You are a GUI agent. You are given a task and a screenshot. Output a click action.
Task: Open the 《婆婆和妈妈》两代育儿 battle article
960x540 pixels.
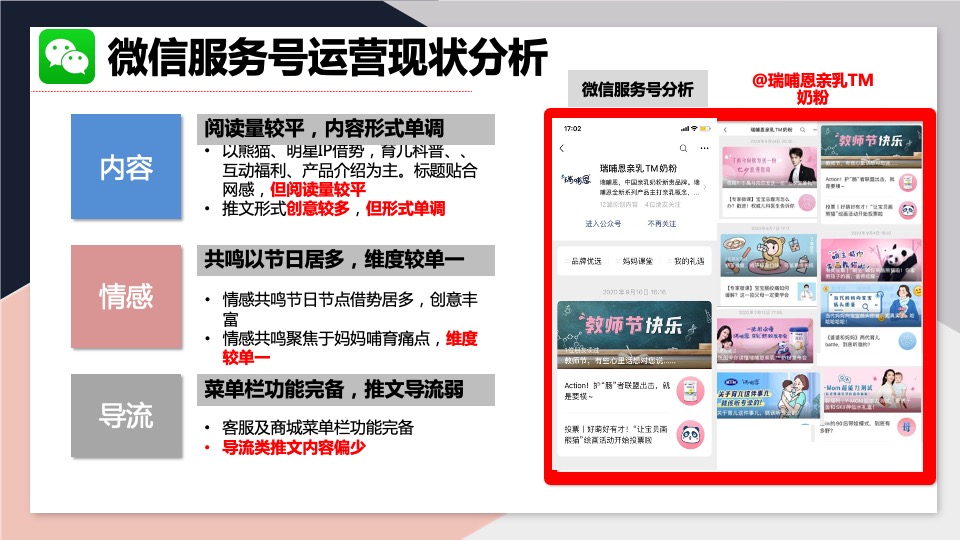point(853,341)
